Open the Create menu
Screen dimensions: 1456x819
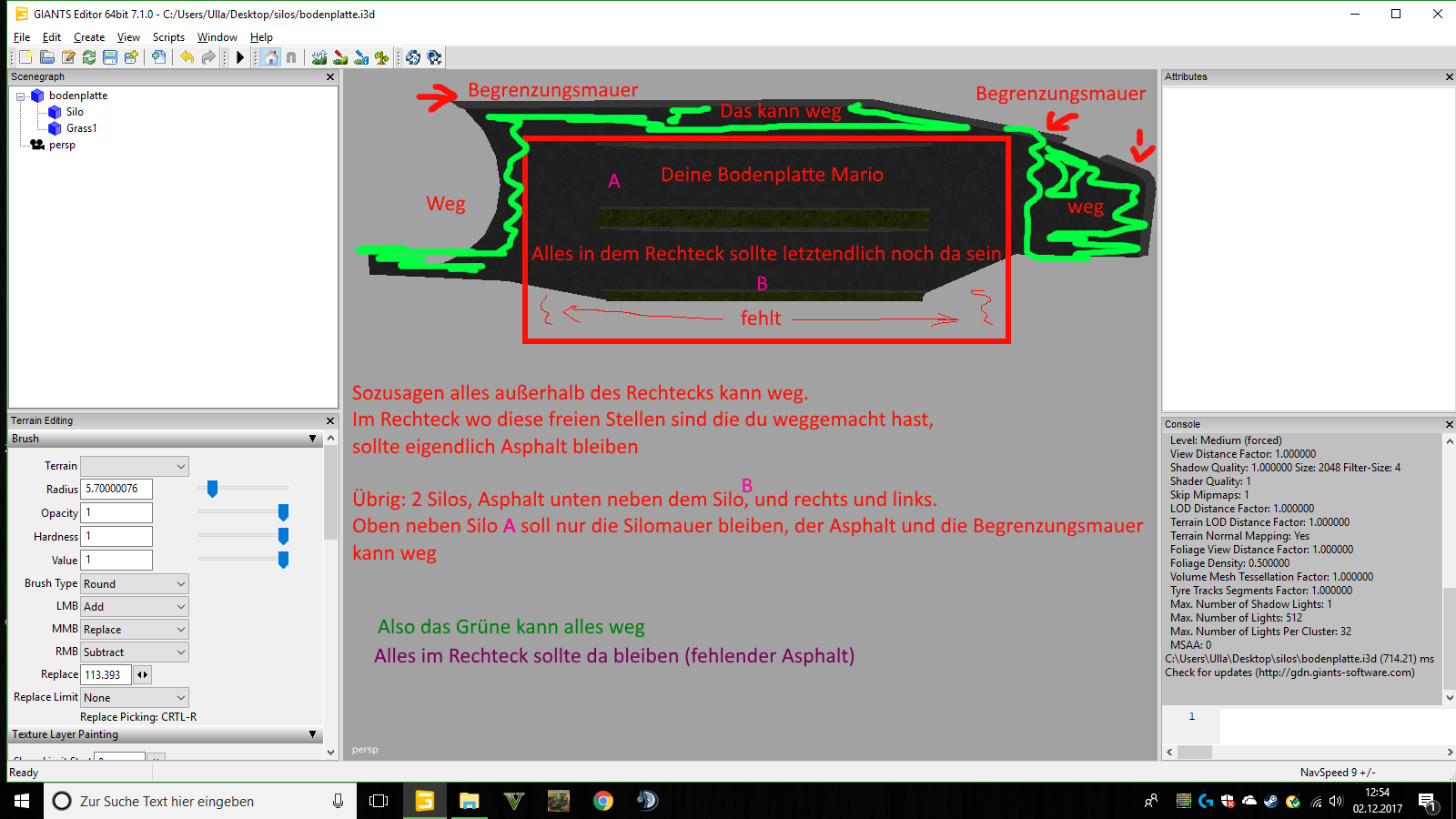(89, 37)
